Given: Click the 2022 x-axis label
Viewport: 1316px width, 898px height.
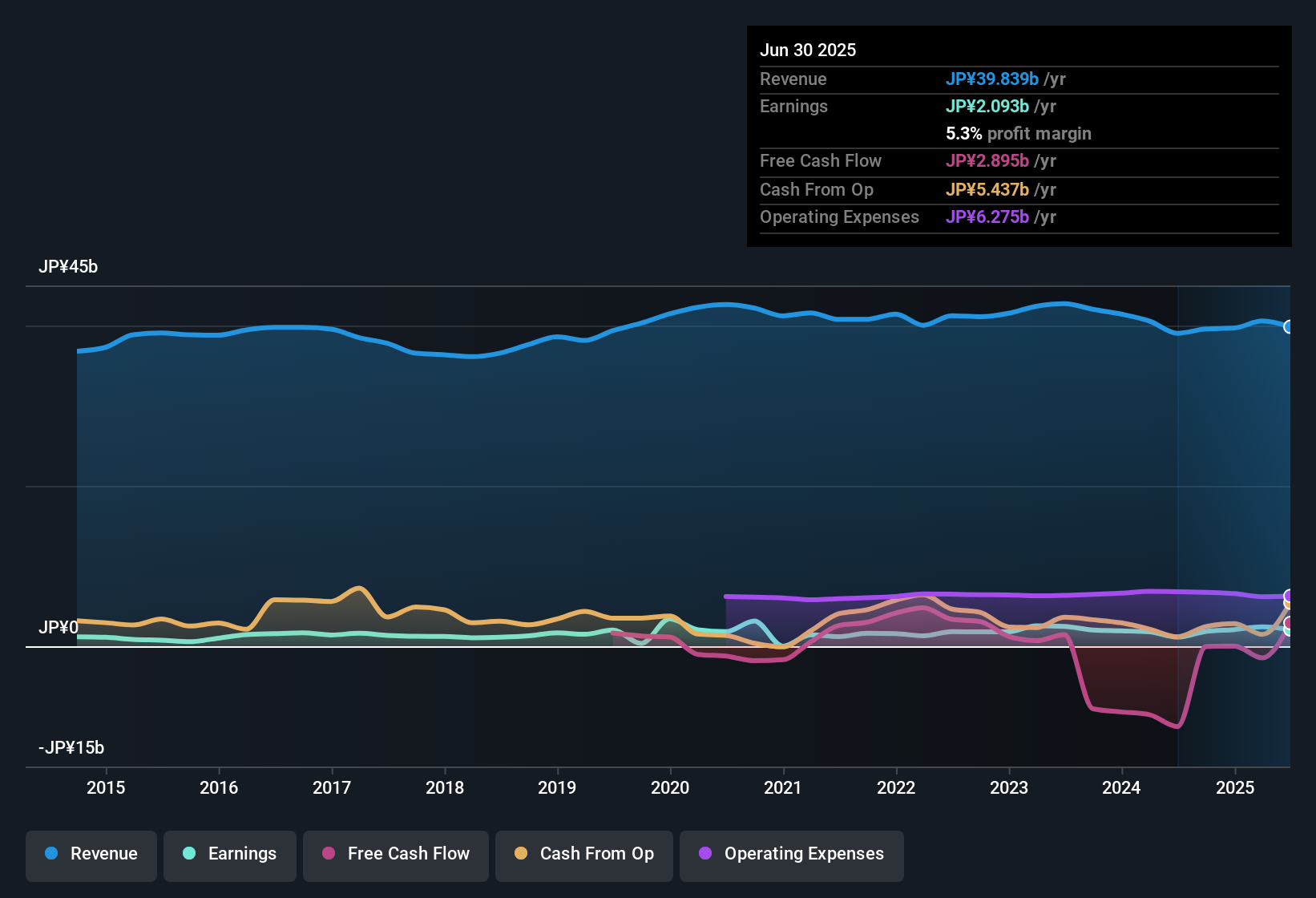Looking at the screenshot, I should pos(896,787).
